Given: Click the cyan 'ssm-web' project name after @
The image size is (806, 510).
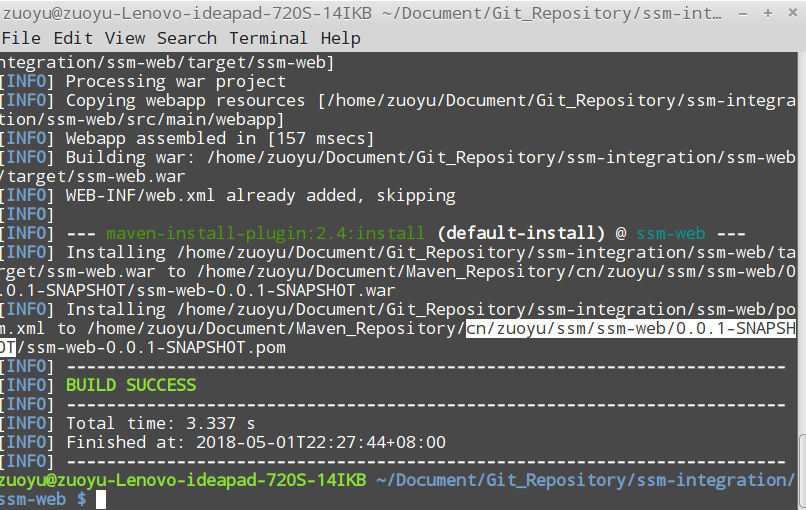Looking at the screenshot, I should tap(671, 233).
